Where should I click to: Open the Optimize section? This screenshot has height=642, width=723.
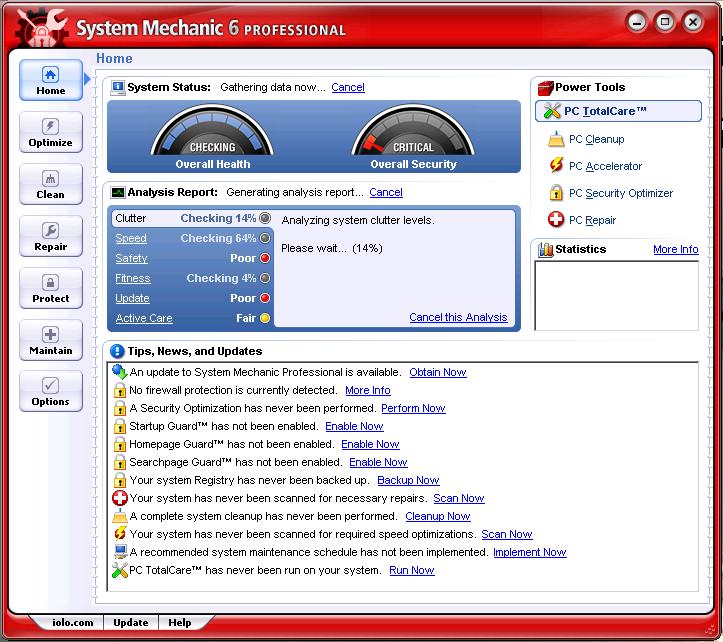51,132
